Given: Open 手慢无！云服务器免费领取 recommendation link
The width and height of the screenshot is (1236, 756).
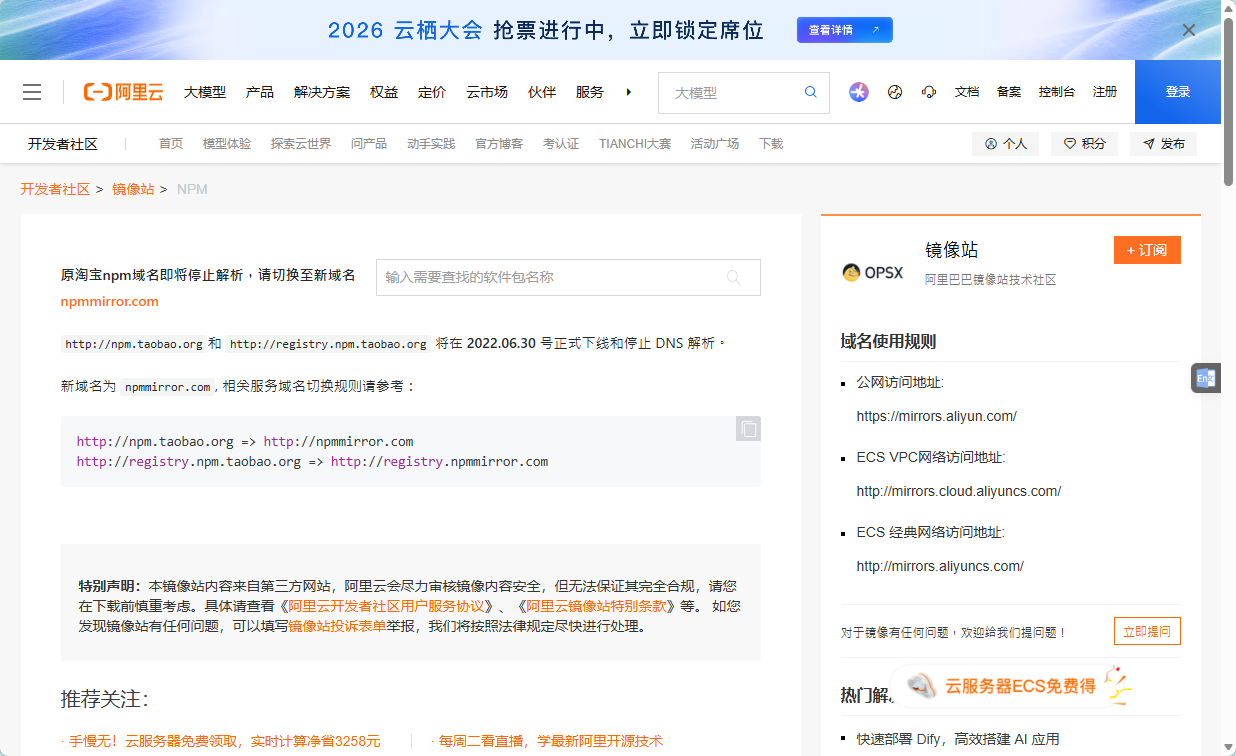Looking at the screenshot, I should (x=224, y=741).
